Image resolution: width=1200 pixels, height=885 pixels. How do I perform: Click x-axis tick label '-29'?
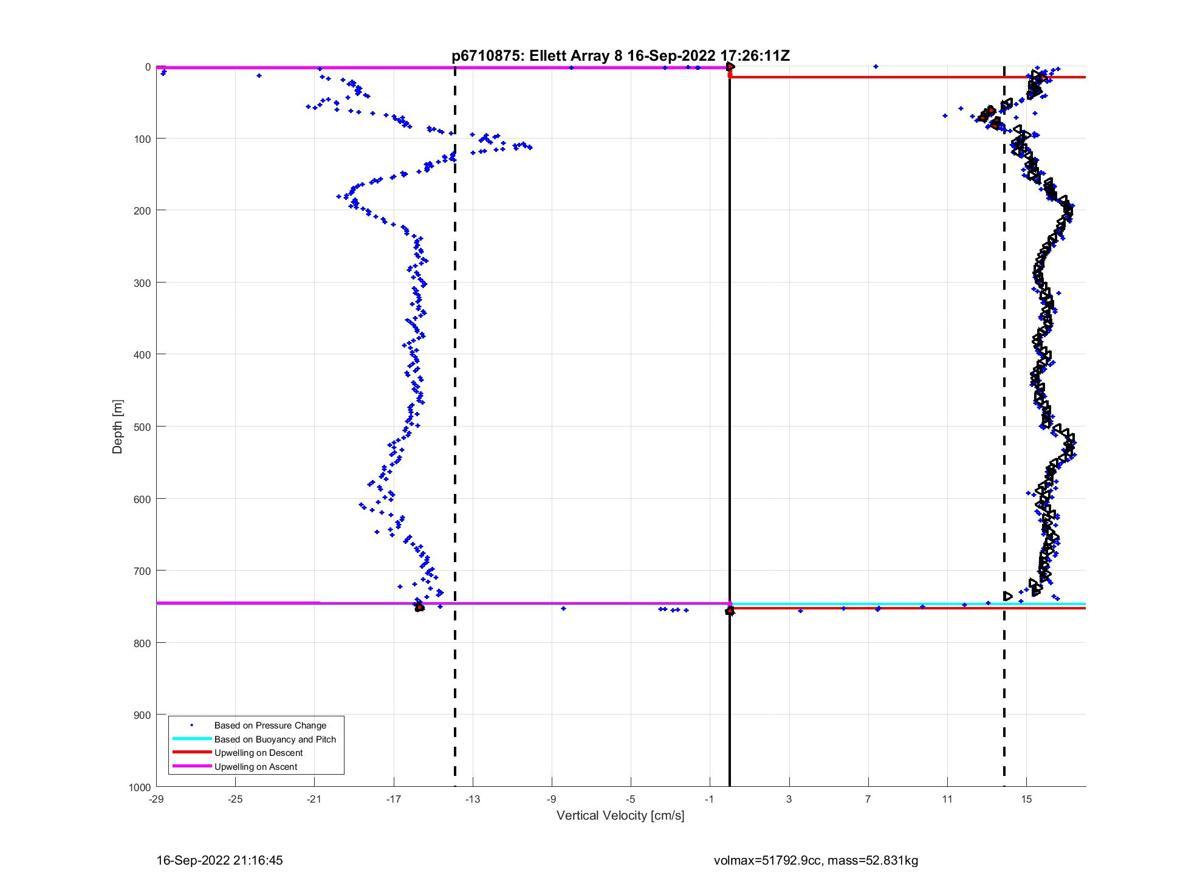point(156,799)
